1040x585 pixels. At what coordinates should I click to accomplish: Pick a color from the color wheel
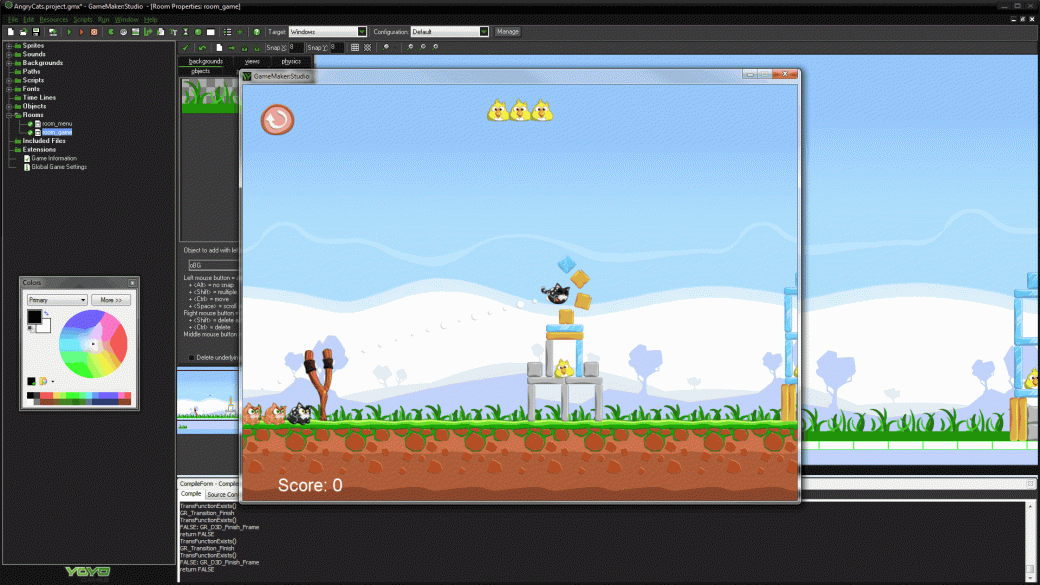coord(93,344)
